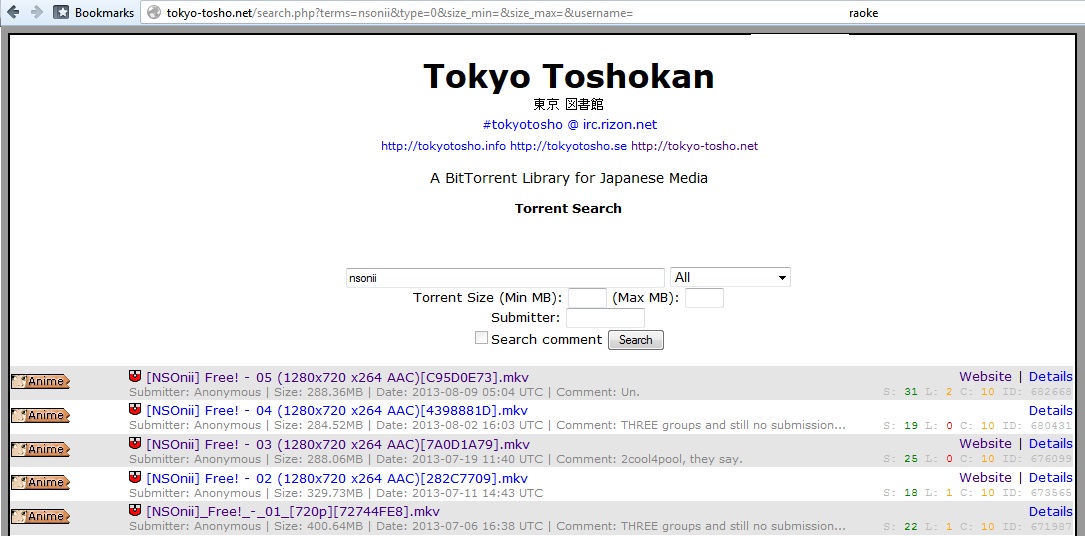Open #tokyotosho @ irc.rizon.net link

[x=569, y=124]
